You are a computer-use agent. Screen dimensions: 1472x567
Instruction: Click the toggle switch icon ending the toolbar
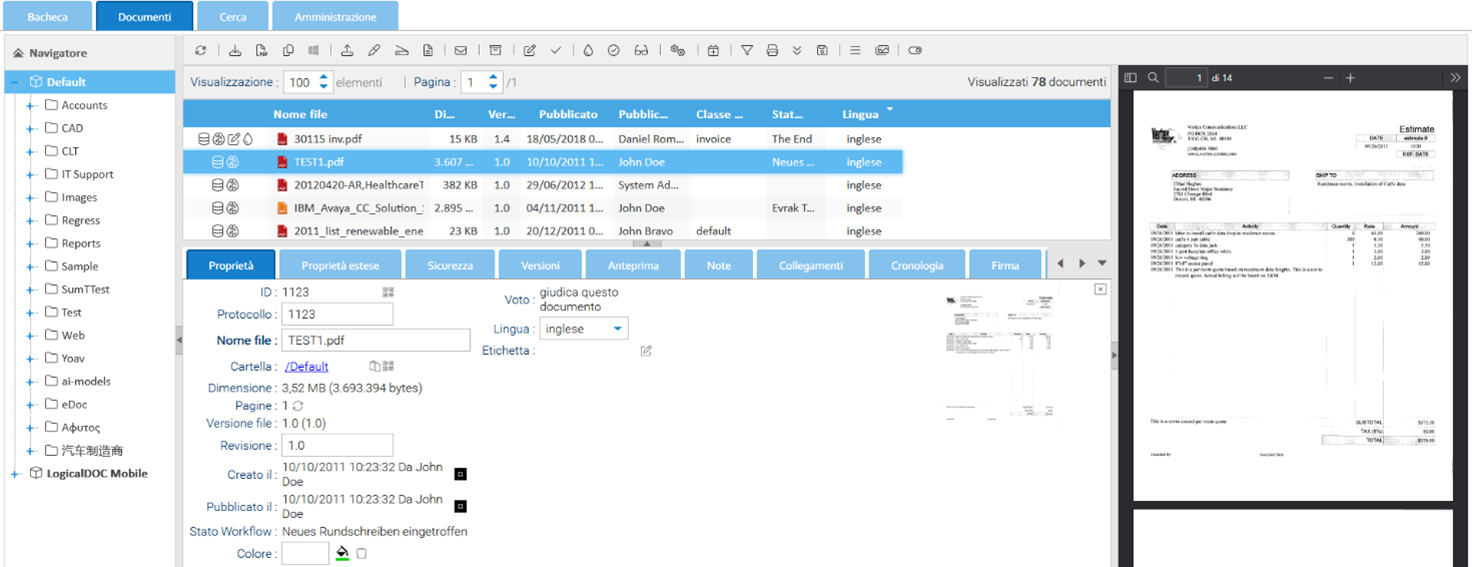(915, 50)
